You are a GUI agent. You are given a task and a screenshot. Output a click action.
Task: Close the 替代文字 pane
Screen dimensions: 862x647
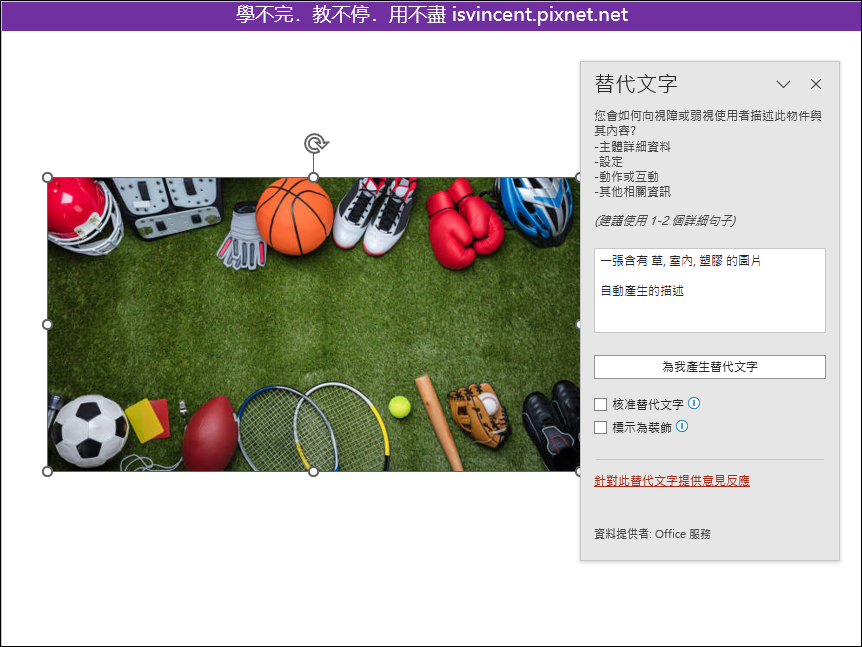816,84
